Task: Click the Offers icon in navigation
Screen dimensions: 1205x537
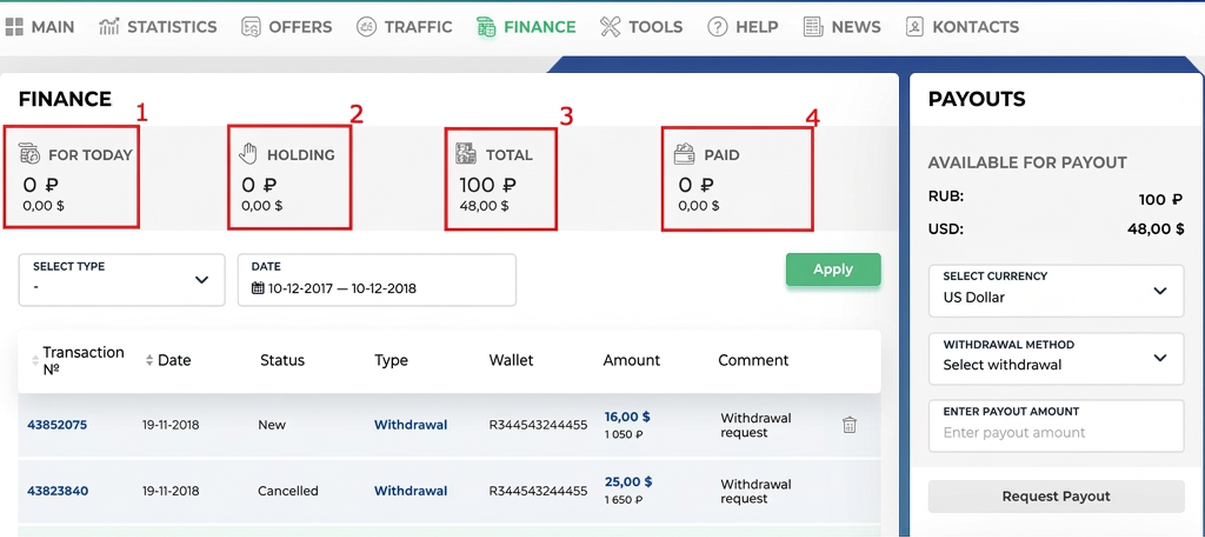Action: pyautogui.click(x=251, y=27)
